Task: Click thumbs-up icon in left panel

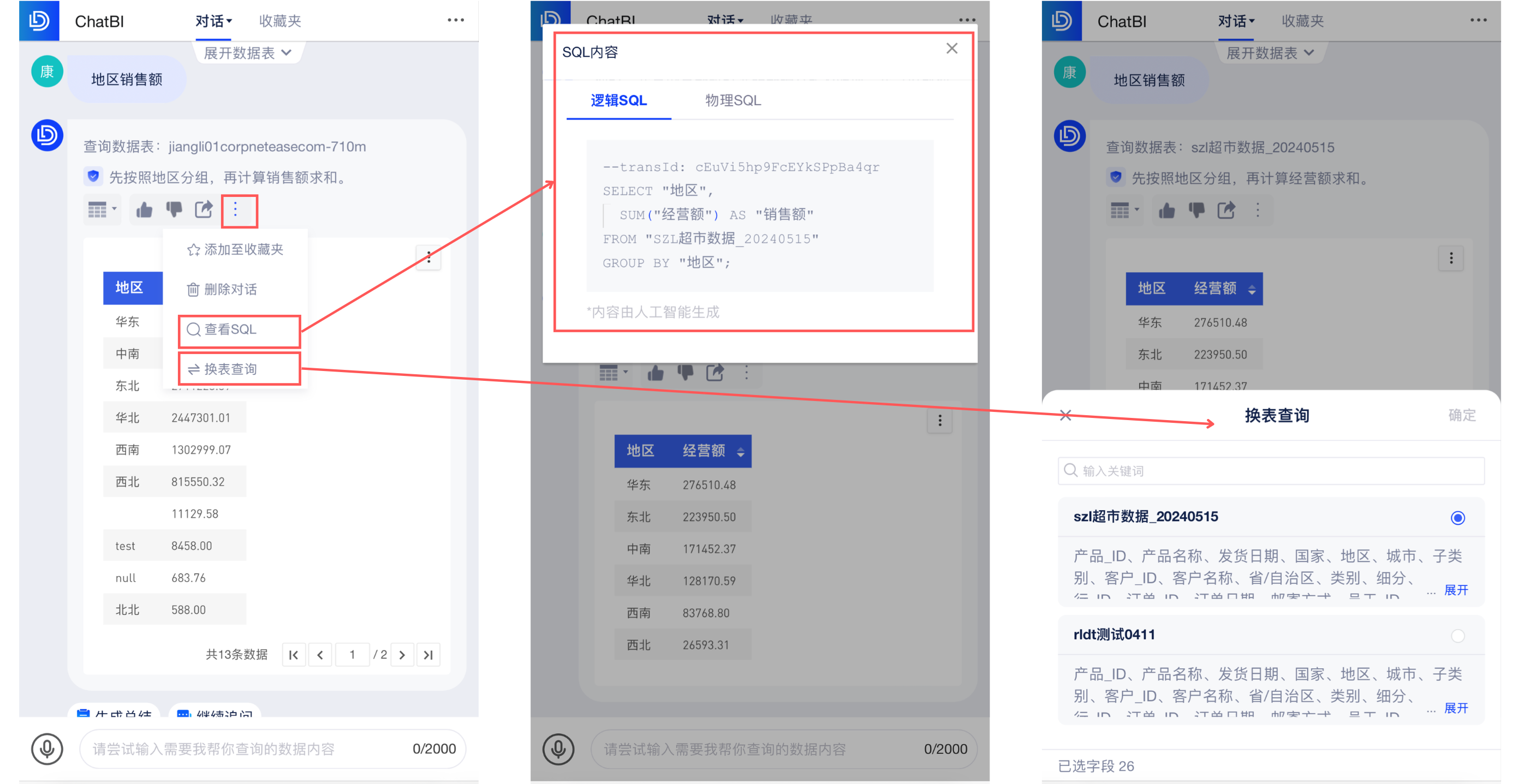Action: pyautogui.click(x=144, y=210)
